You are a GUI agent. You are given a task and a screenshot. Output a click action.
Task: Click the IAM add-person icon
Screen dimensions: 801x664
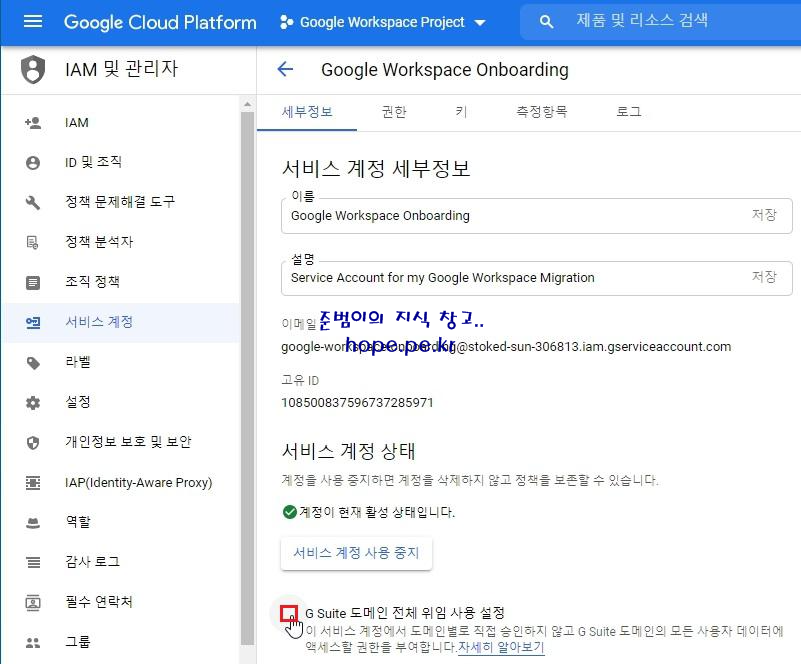point(33,123)
